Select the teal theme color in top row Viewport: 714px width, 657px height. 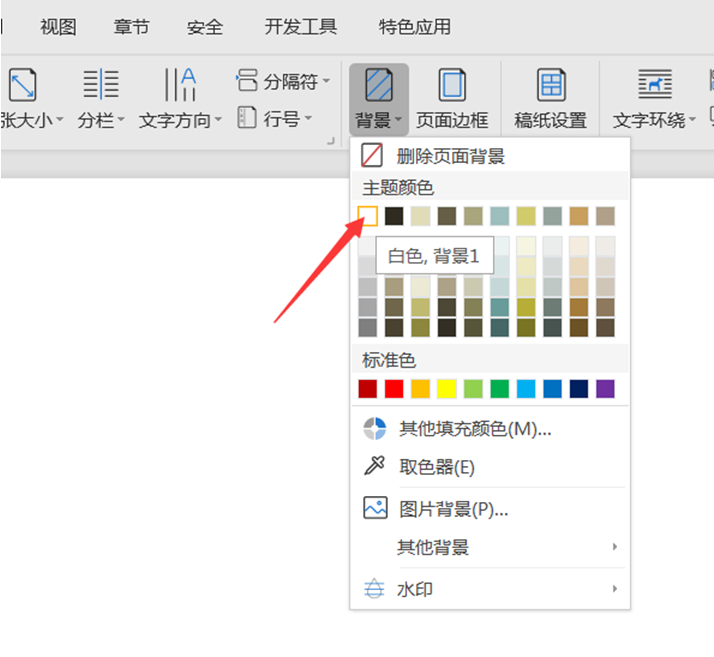(x=500, y=216)
